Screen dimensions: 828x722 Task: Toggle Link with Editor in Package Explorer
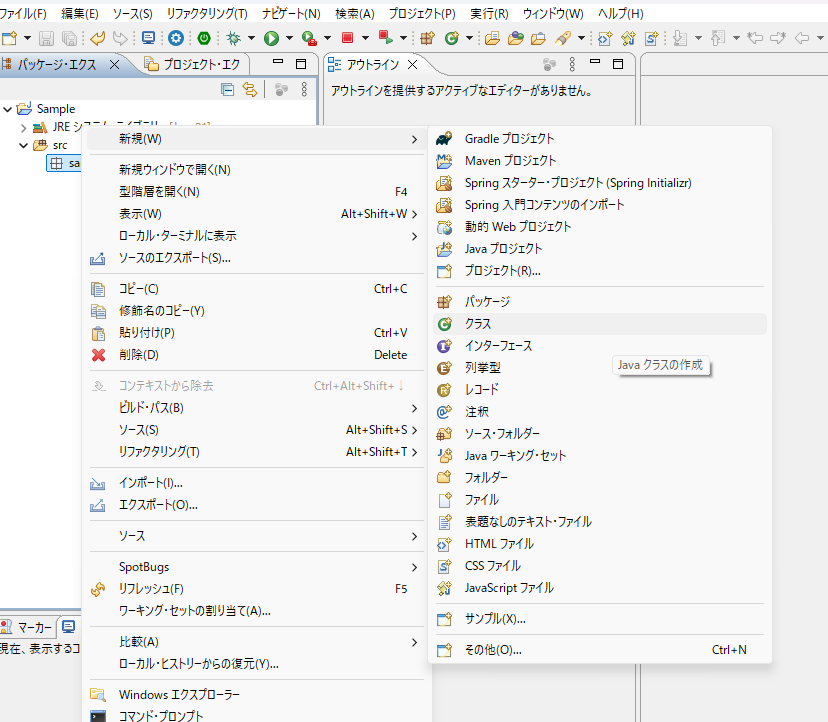pos(250,90)
